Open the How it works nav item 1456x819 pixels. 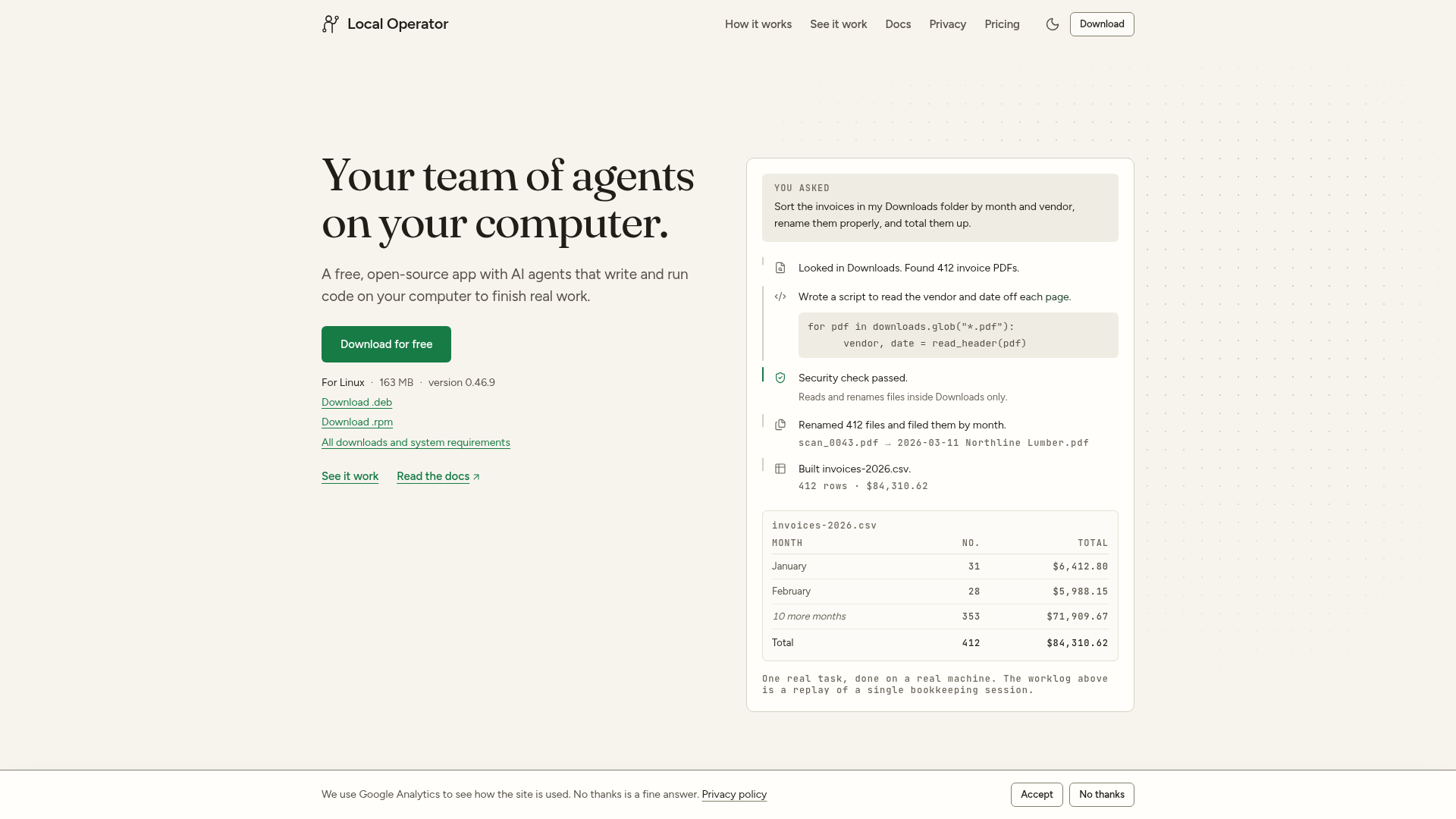758,24
